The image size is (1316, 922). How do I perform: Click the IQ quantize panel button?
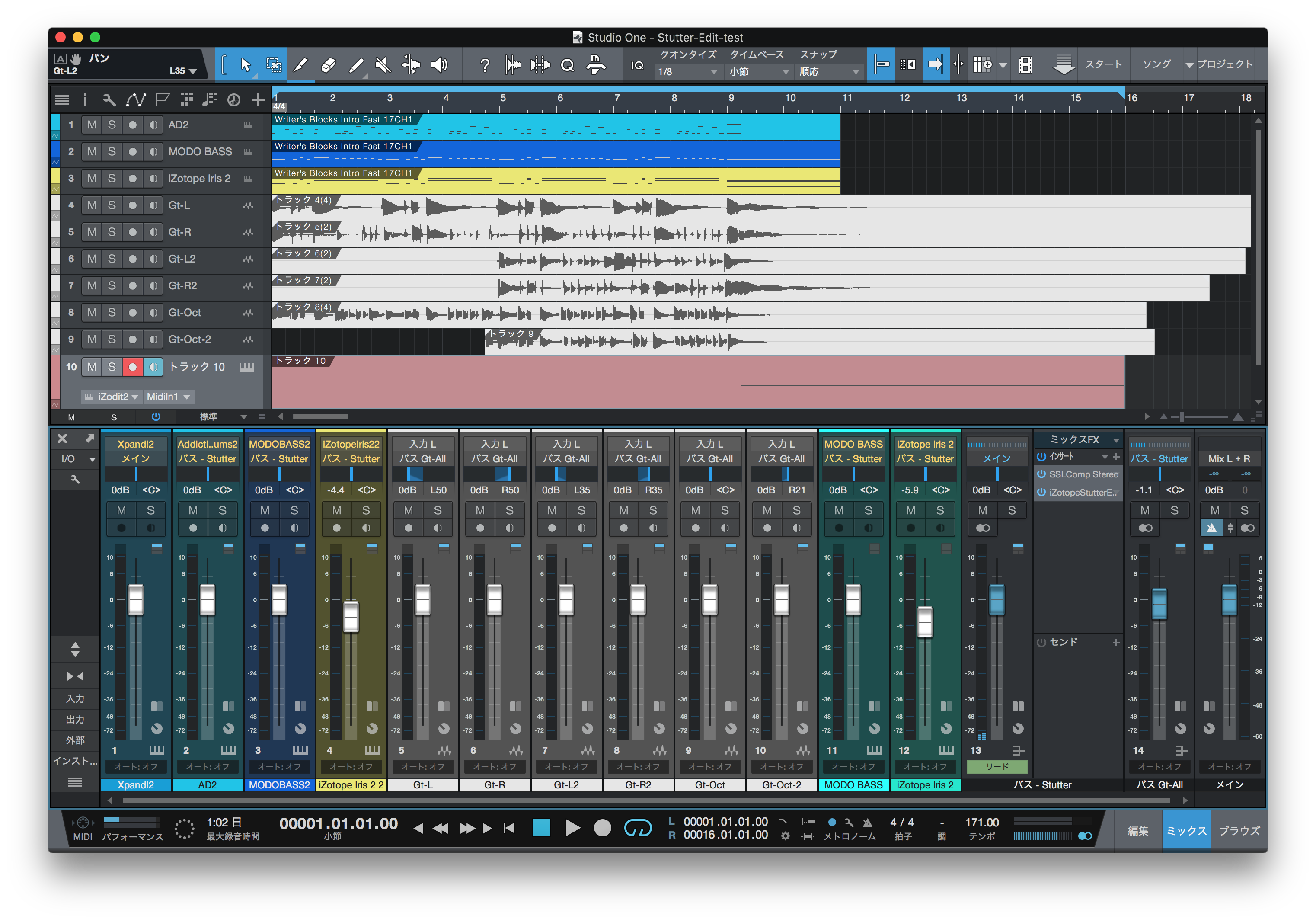coord(637,65)
